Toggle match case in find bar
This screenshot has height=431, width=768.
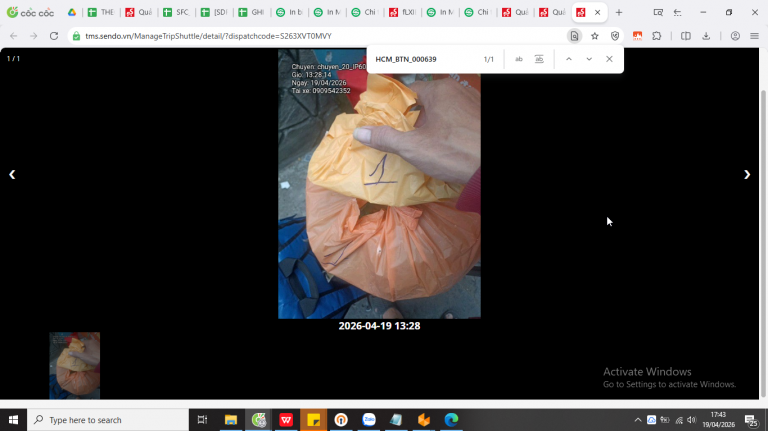pyautogui.click(x=519, y=59)
